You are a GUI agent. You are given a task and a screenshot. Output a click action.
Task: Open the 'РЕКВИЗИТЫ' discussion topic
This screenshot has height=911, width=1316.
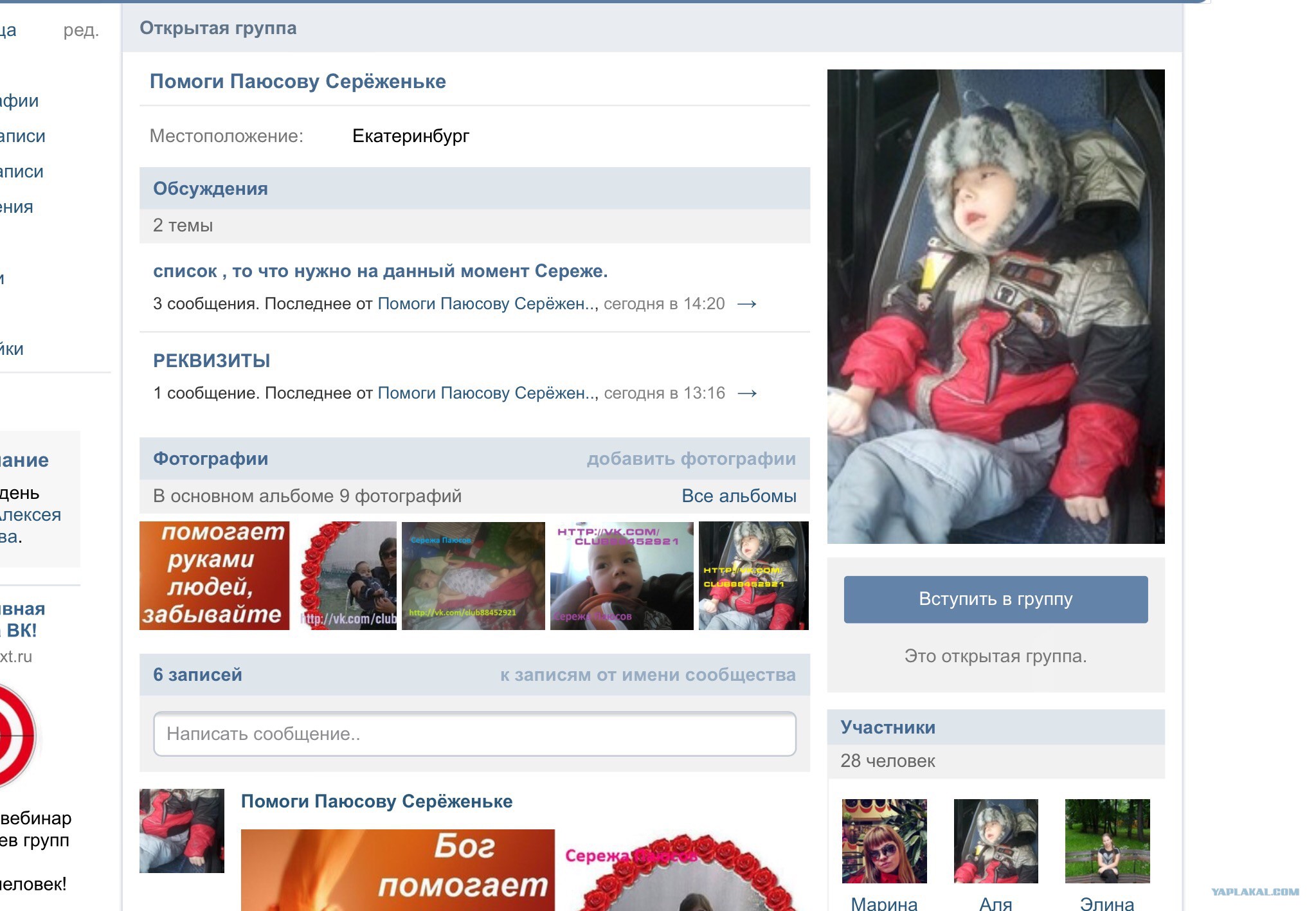[x=212, y=361]
